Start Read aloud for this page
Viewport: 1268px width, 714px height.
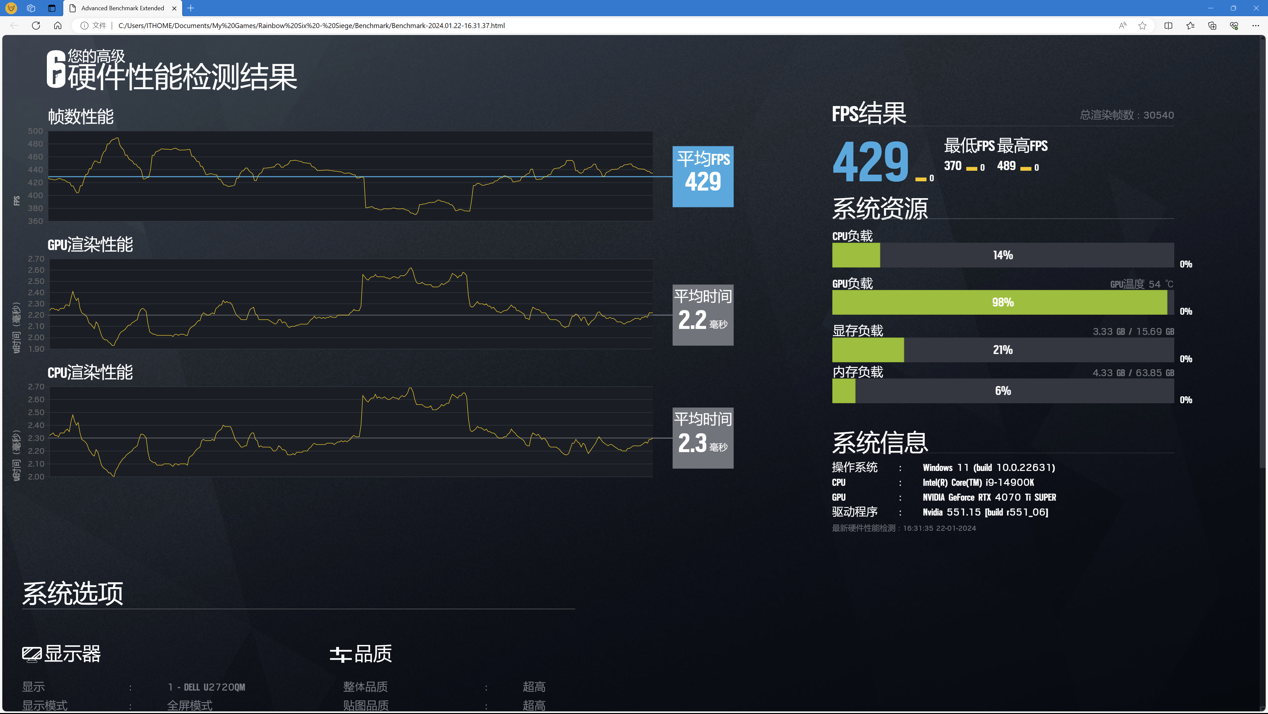tap(1122, 25)
